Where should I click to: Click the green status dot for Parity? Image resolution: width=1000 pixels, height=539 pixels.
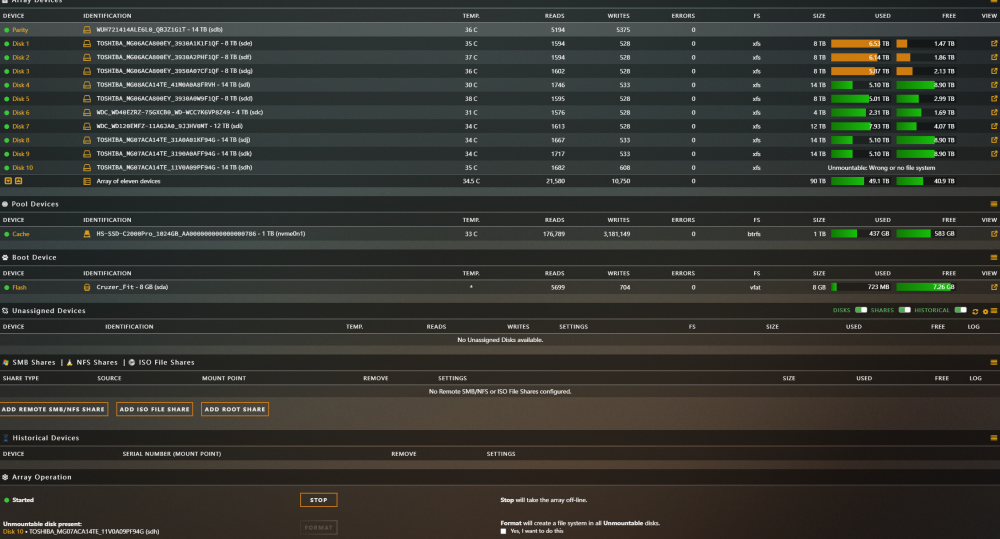coord(6,30)
